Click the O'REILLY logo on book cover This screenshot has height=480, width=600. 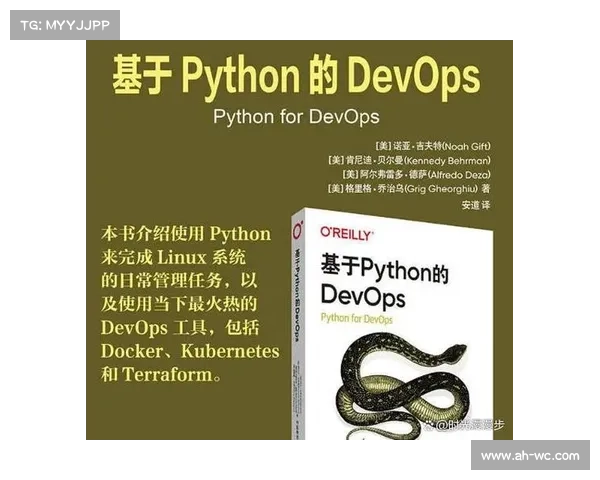pyautogui.click(x=347, y=233)
